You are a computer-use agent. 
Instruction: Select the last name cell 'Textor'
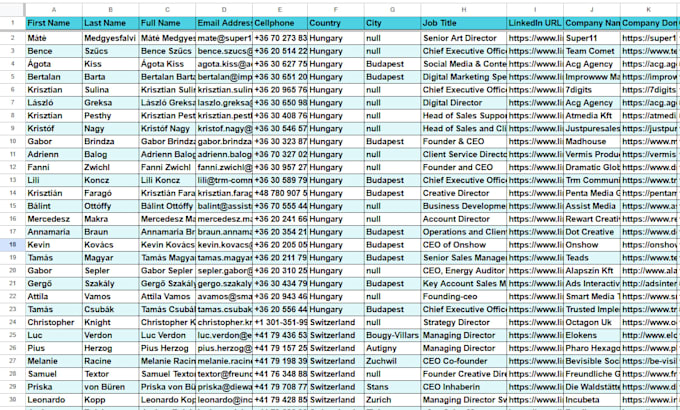pos(111,374)
